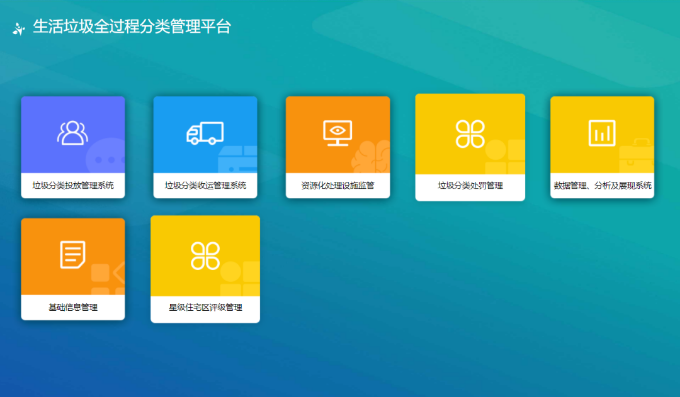Open 数据管理、分析及展现系统 label
The image size is (680, 397).
[x=602, y=185]
